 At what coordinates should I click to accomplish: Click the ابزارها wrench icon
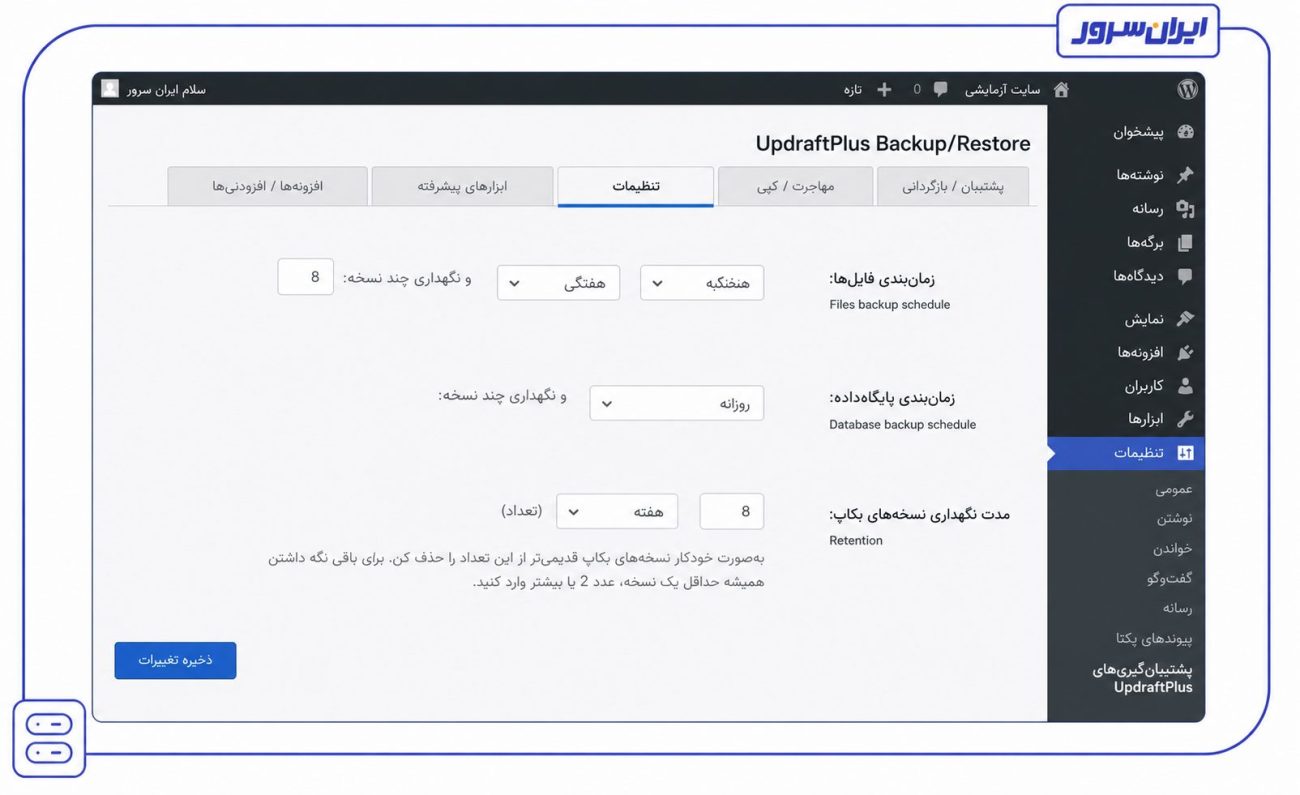click(1186, 419)
